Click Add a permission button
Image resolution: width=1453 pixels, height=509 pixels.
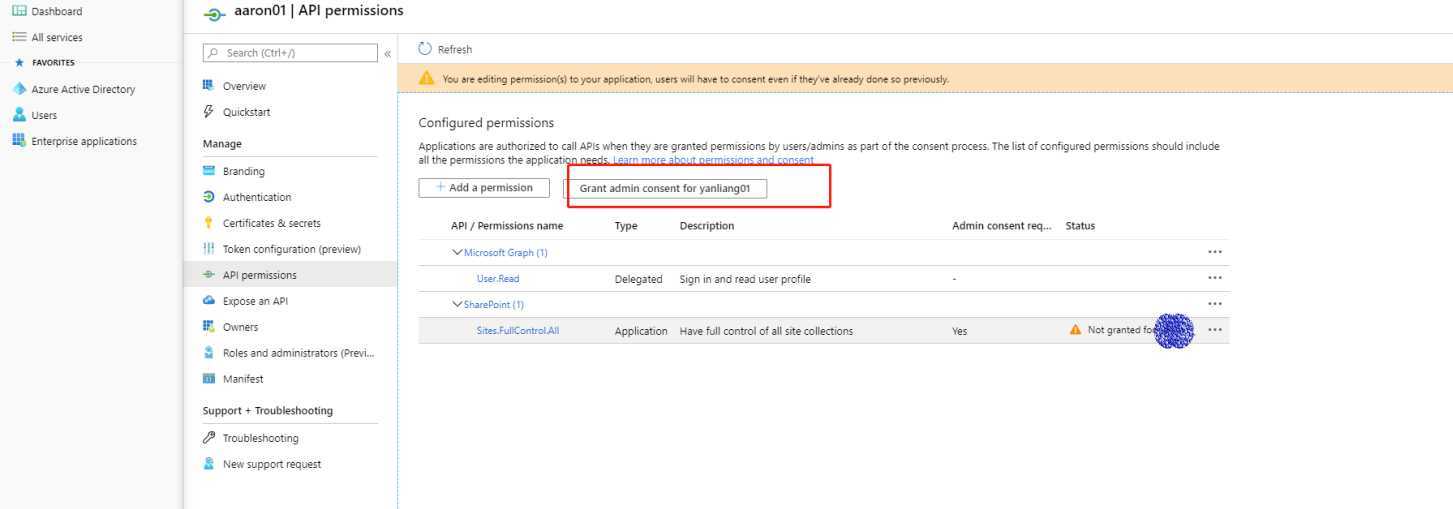(x=483, y=188)
